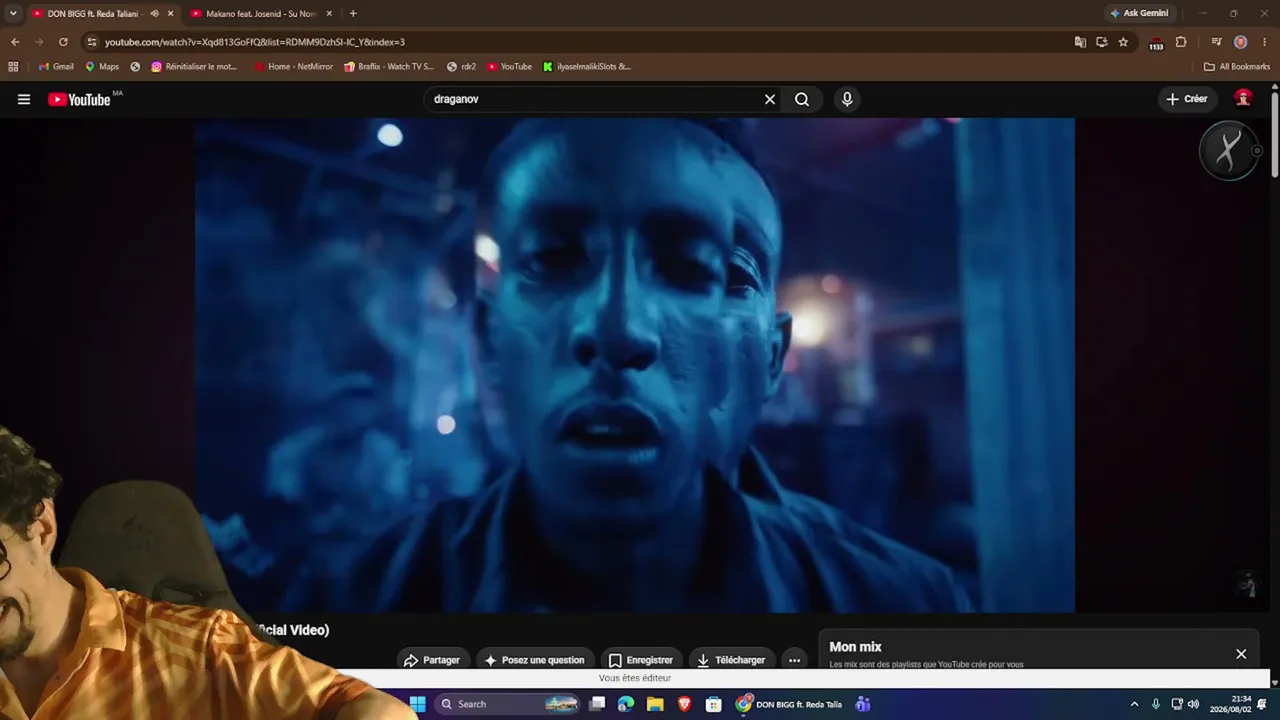Open Chrome DON BIGG taskbar window
The width and height of the screenshot is (1280, 720).
point(789,704)
